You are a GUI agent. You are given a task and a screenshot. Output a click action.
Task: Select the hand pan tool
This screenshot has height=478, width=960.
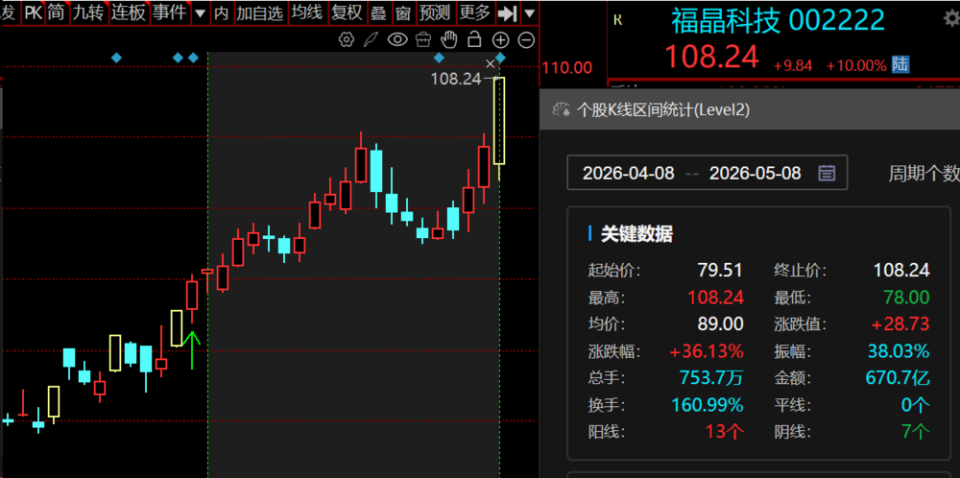(449, 40)
